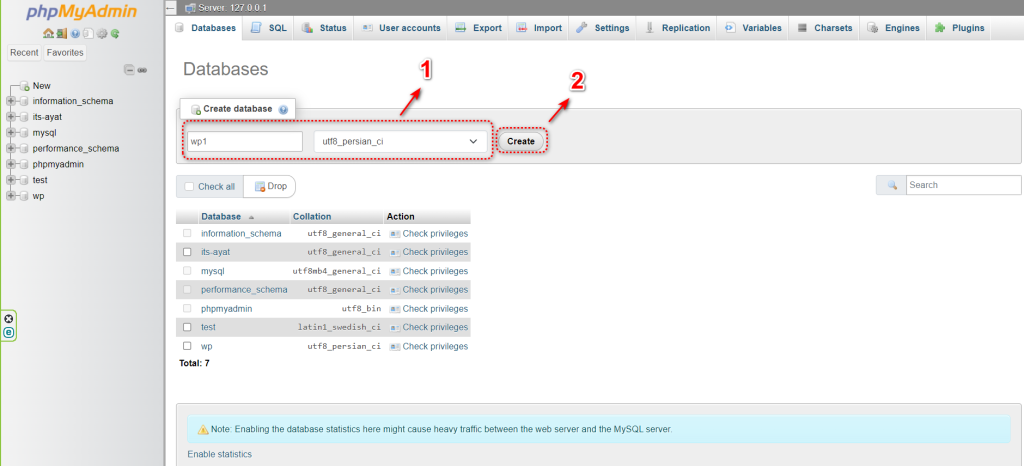Select the wp database row checkbox

click(187, 346)
